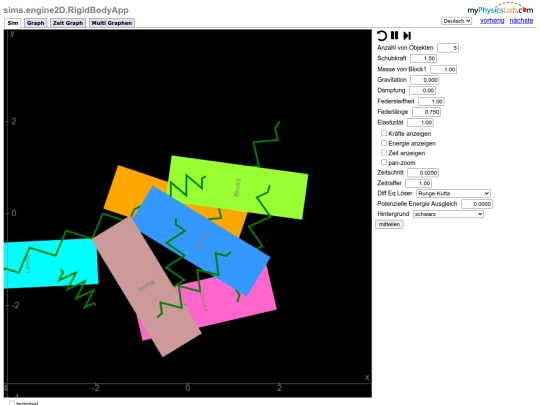Pause the simulation
This screenshot has width=540, height=405.
pyautogui.click(x=395, y=35)
